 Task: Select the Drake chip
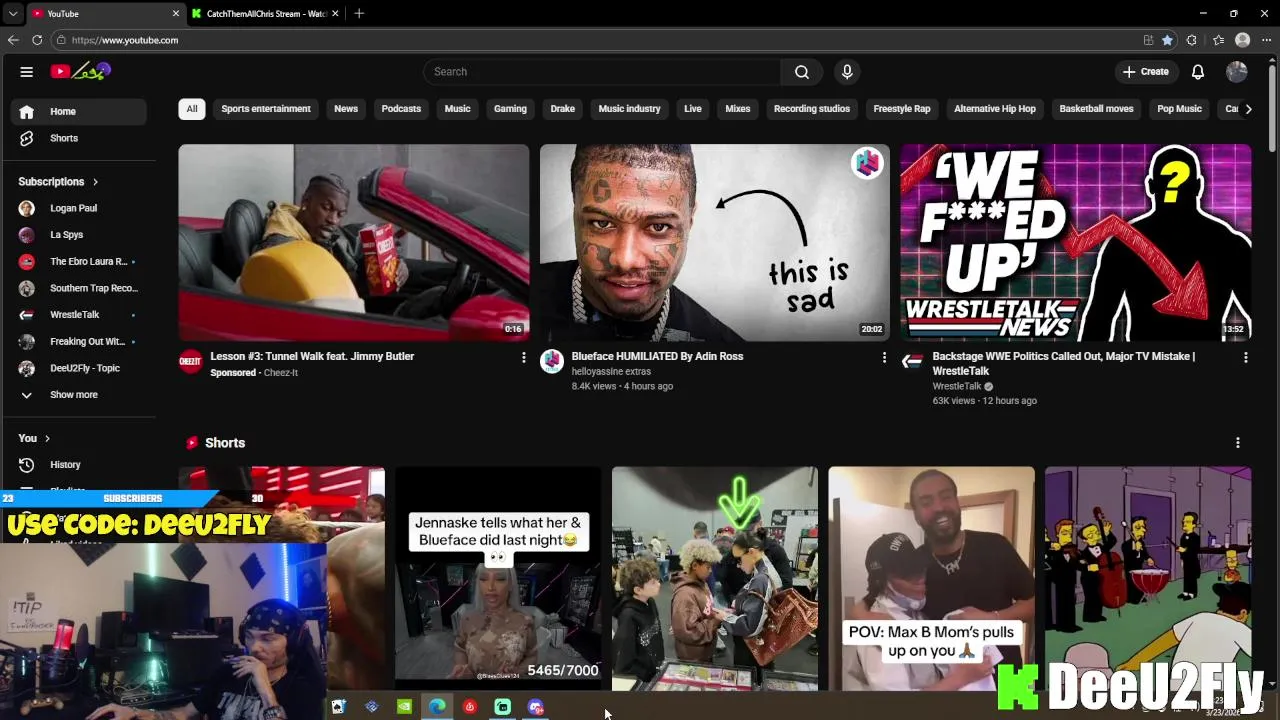point(563,109)
